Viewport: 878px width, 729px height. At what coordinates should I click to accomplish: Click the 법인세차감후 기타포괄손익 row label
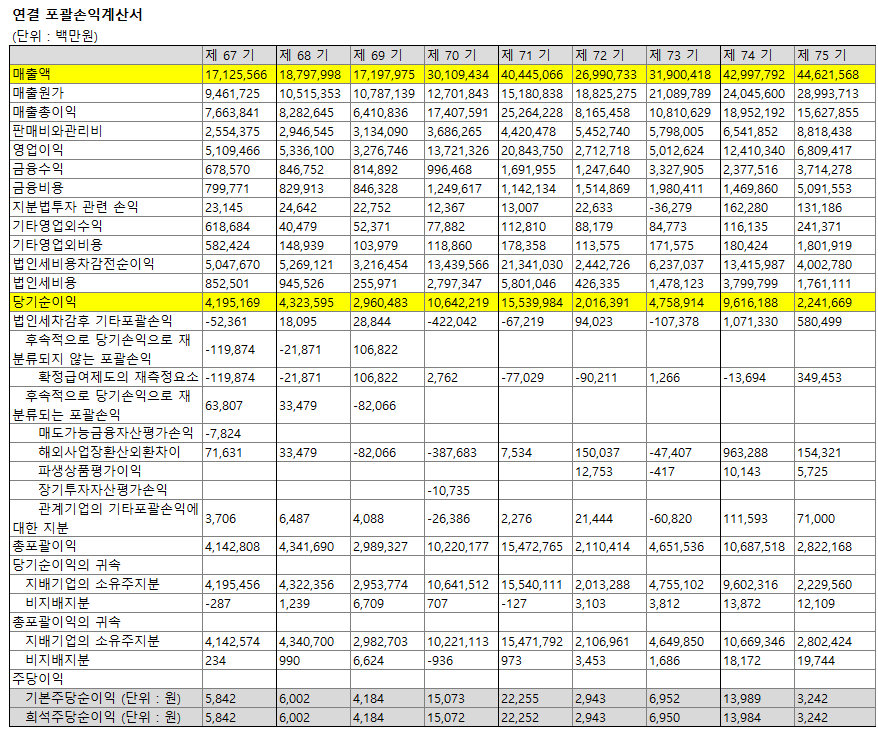click(x=92, y=321)
